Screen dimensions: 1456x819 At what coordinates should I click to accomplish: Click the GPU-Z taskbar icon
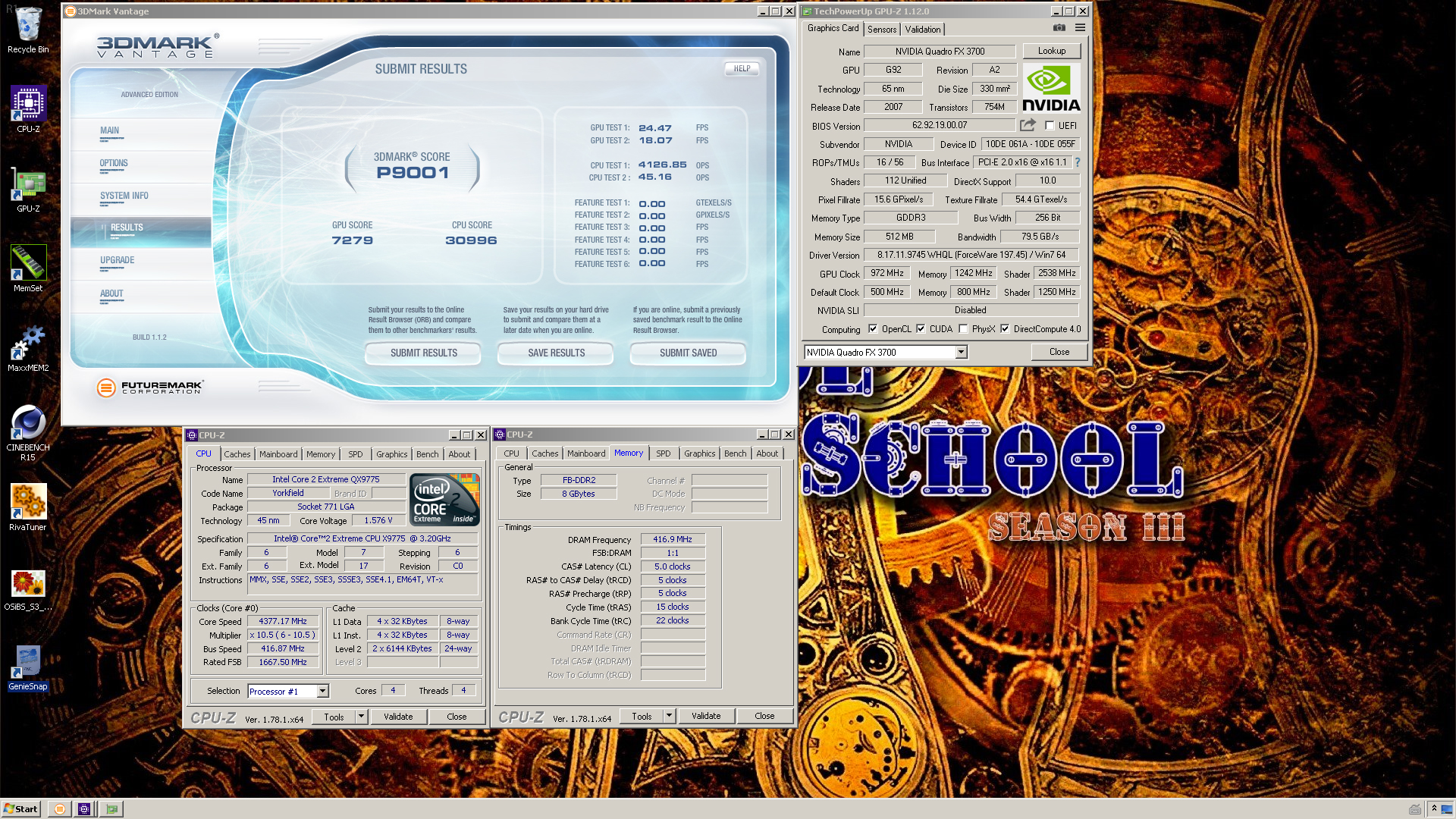(112, 809)
